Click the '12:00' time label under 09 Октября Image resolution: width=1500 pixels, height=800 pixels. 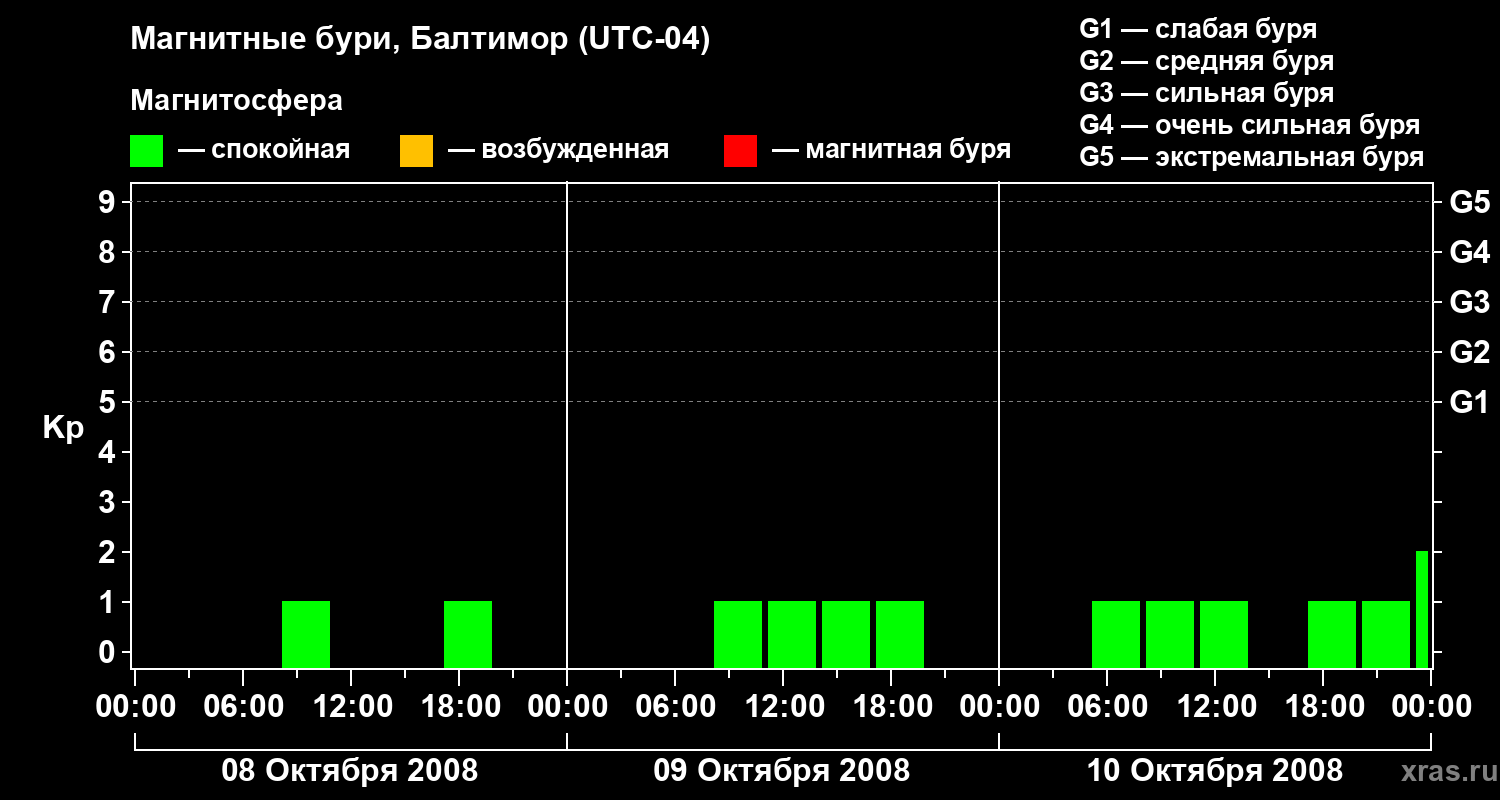click(783, 707)
